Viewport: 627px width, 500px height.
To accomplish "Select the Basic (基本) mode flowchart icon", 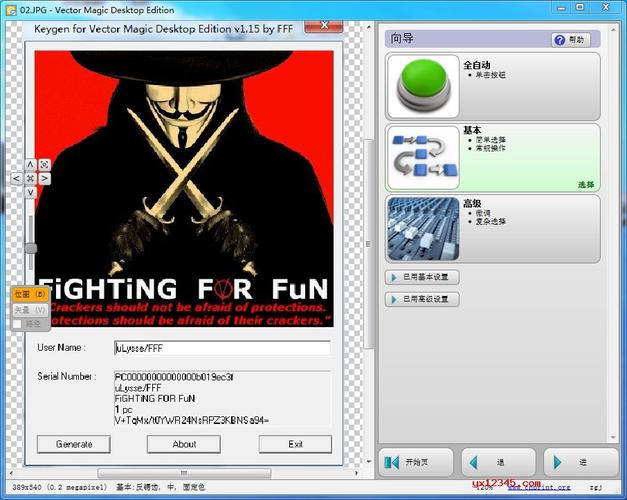I will click(x=422, y=156).
